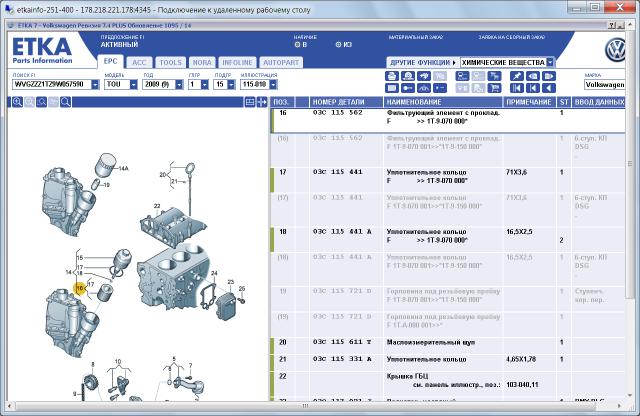Viewport: 640px width, 416px height.
Task: Click the pushpin icon in the toolbar
Action: tap(516, 76)
